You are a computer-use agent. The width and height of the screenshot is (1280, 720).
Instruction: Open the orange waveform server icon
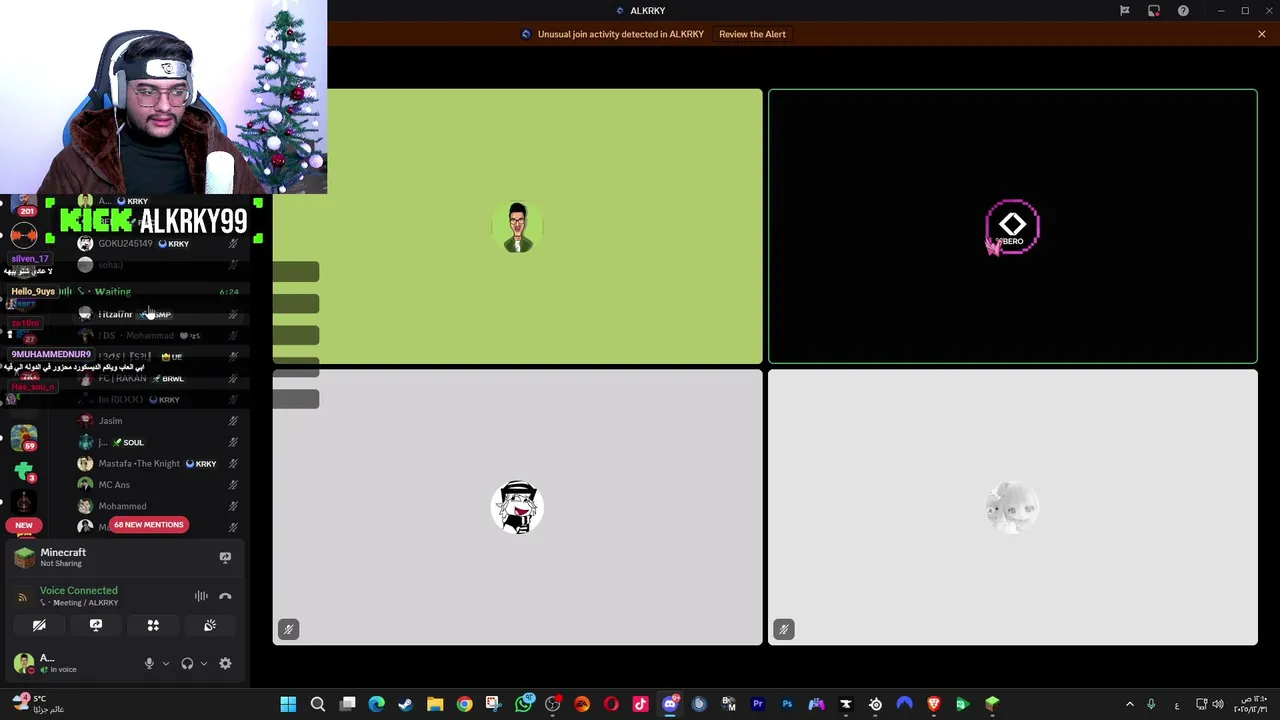coord(24,236)
